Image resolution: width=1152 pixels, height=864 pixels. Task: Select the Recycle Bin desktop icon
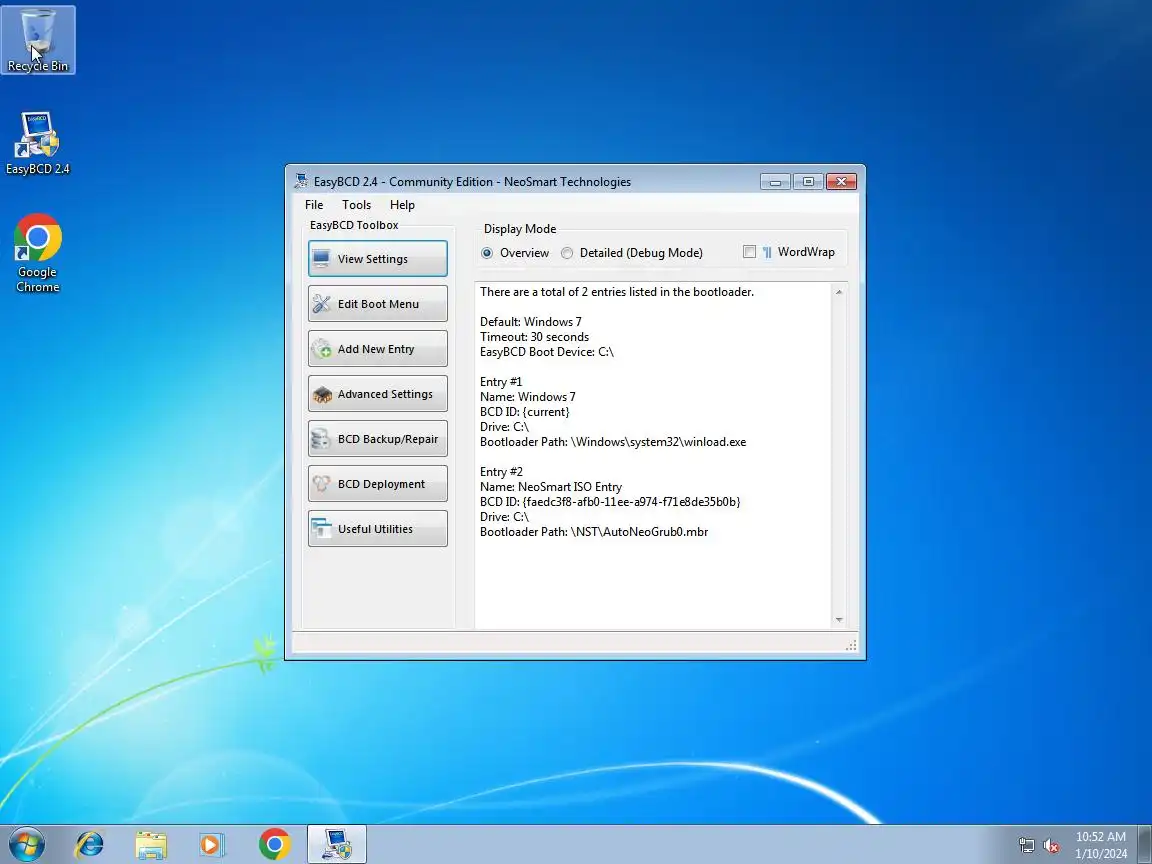[x=37, y=40]
